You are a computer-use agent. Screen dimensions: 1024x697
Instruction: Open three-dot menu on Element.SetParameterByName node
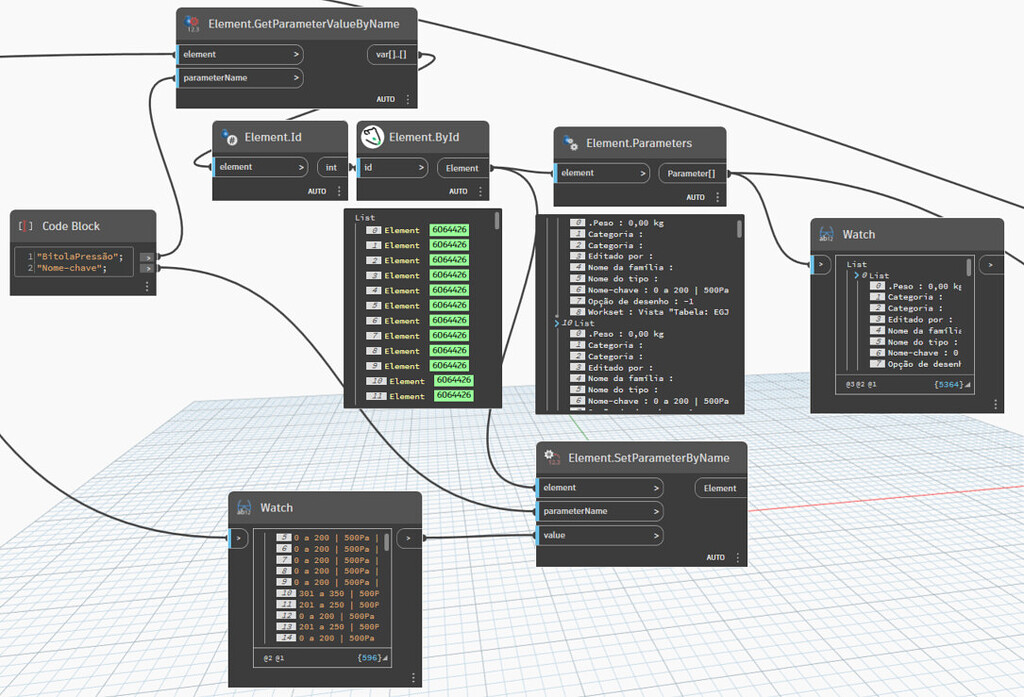click(738, 557)
